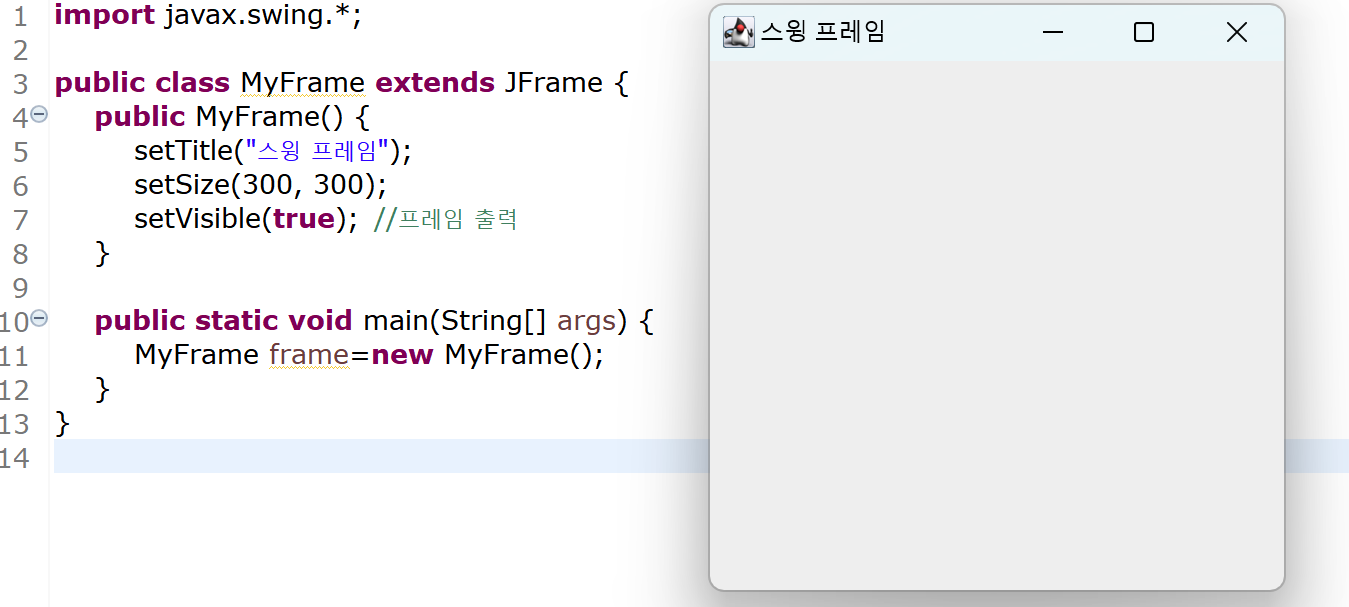This screenshot has height=607, width=1349.
Task: Place cursor on empty line 14
Action: pyautogui.click(x=380, y=456)
